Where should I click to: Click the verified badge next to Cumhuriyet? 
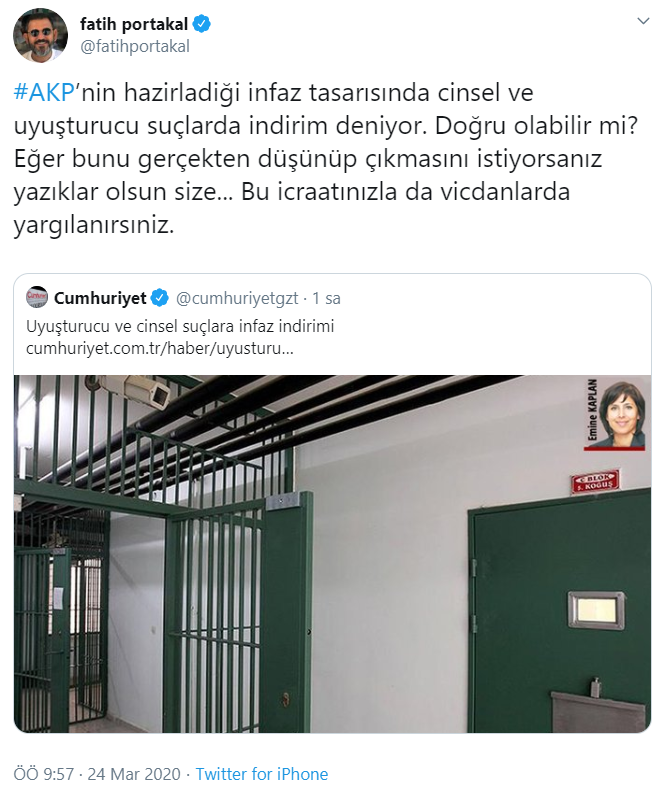[160, 298]
